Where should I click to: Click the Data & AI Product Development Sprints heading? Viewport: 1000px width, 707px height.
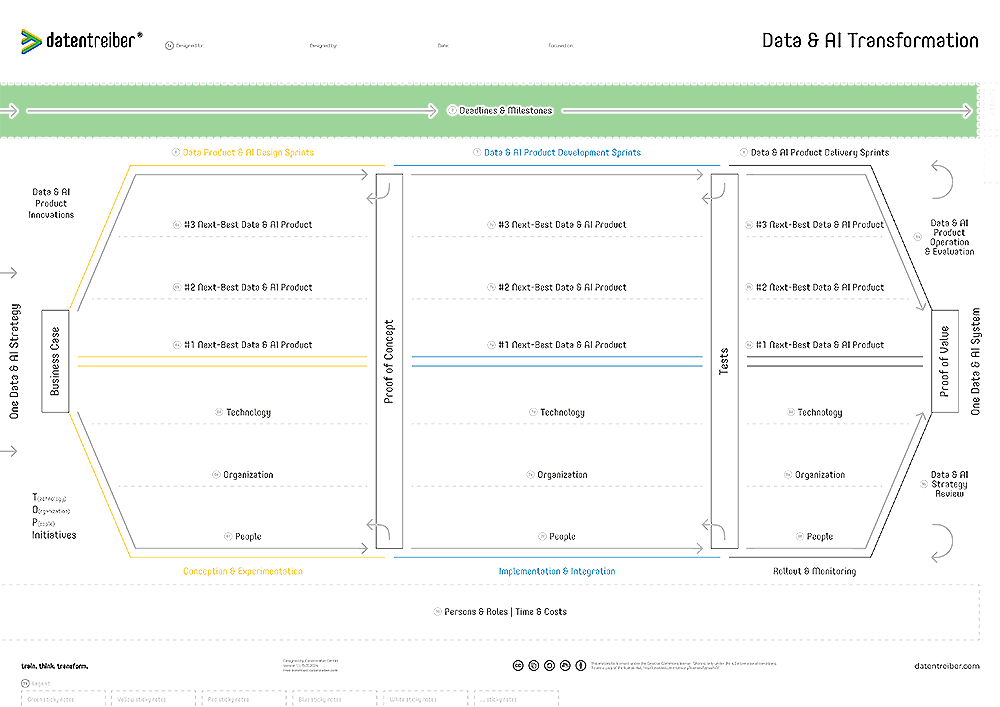(562, 152)
